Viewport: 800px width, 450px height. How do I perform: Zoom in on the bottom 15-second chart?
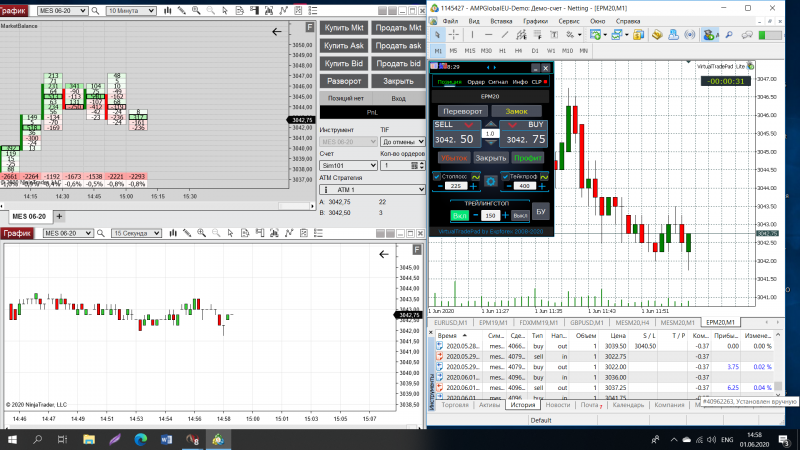202,233
